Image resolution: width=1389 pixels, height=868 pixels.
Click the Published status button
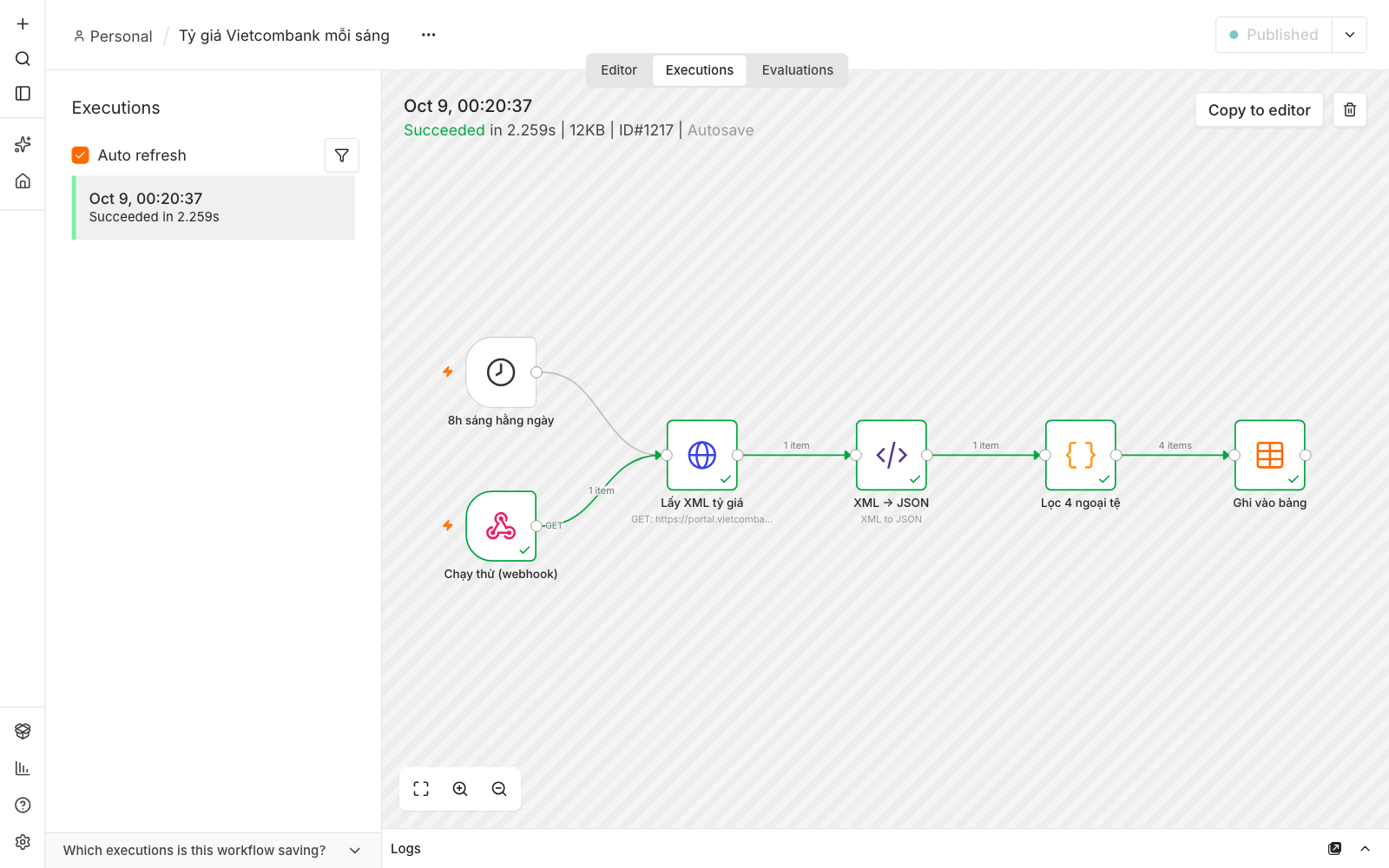(x=1274, y=35)
